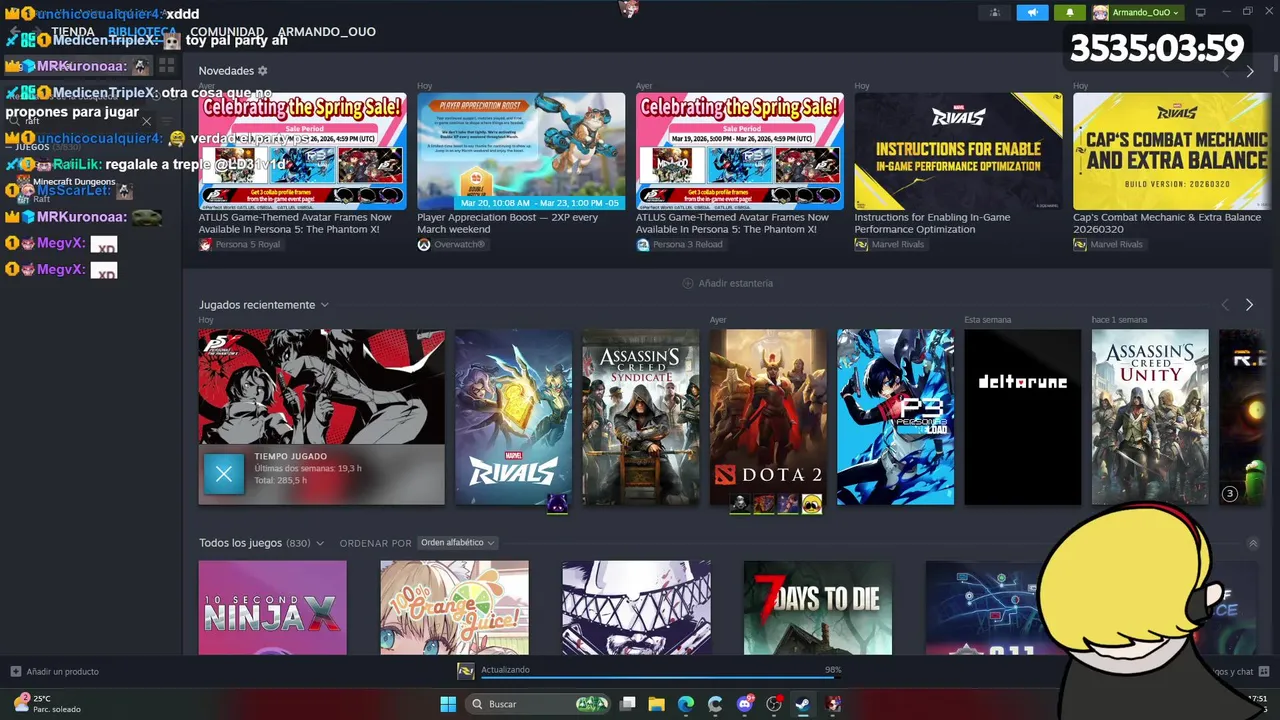Open Novedades settings gear
Screen dimensions: 1280x720
[263, 71]
